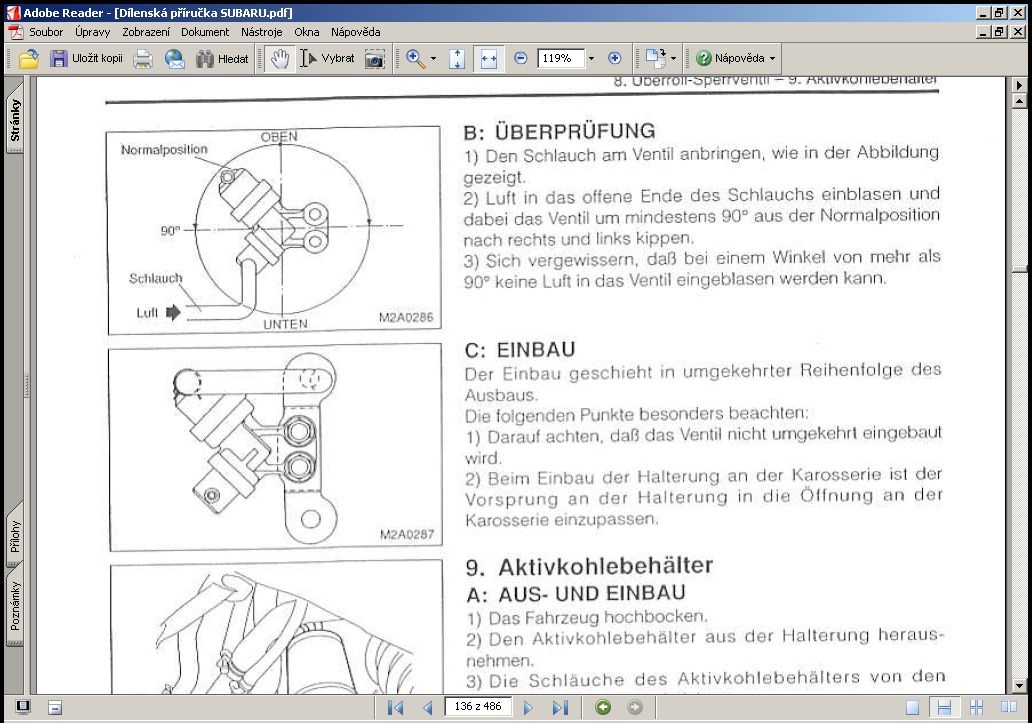Screen dimensions: 1032x723
Task: Expand the Zoom In tool dropdown arrow
Action: tap(433, 59)
